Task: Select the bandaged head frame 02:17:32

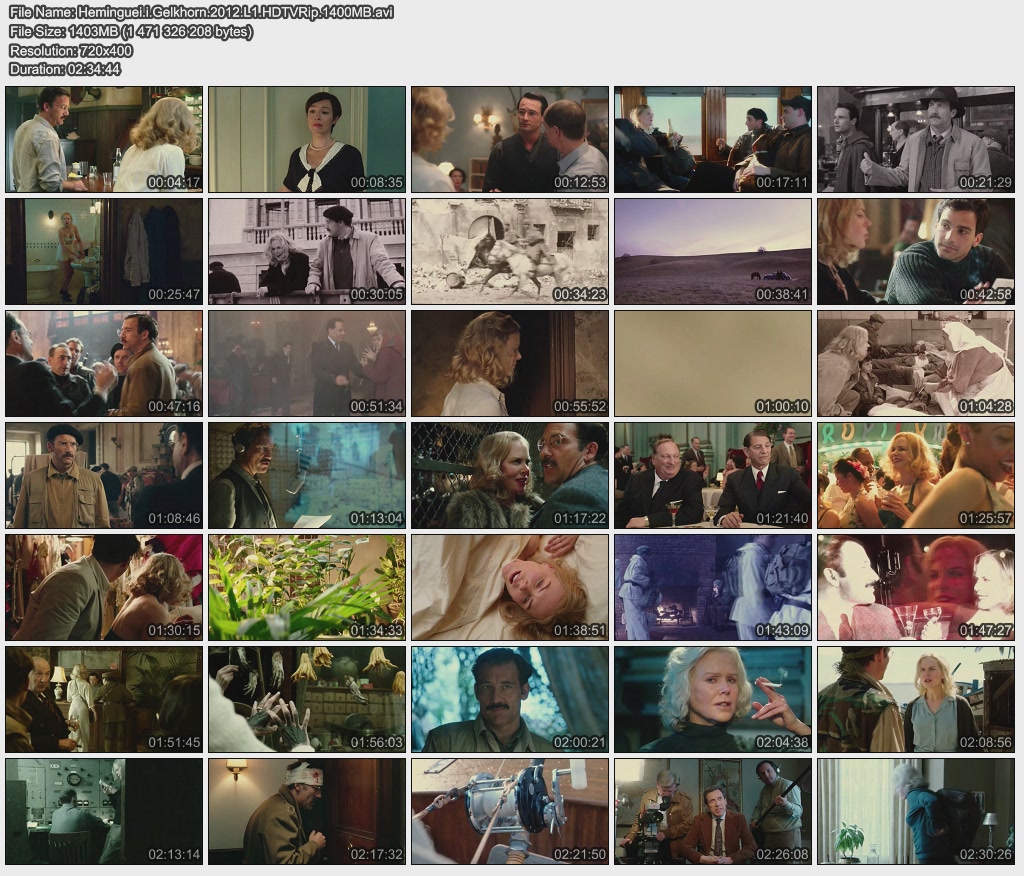Action: click(x=307, y=812)
